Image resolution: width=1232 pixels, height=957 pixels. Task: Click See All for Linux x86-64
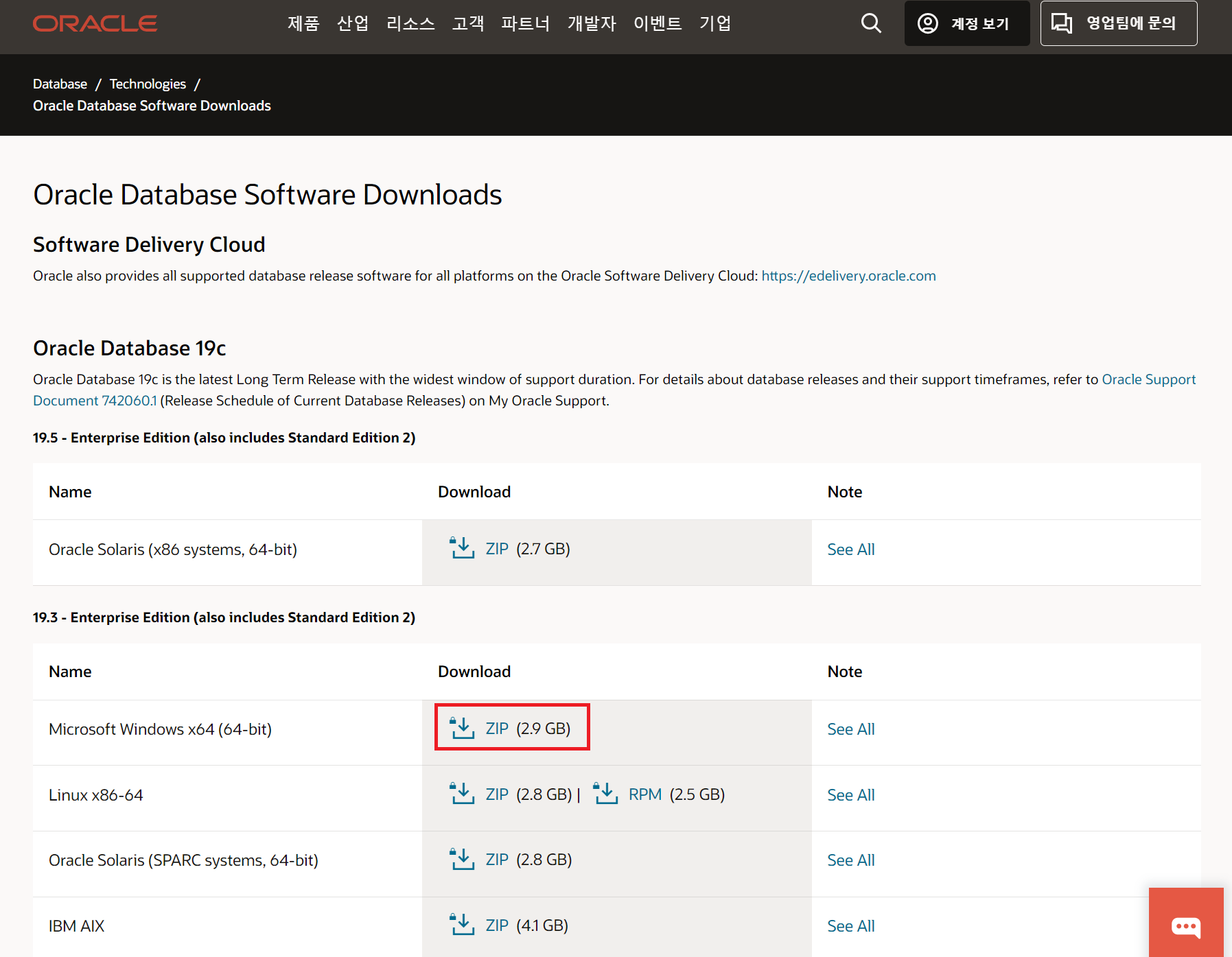(x=850, y=795)
